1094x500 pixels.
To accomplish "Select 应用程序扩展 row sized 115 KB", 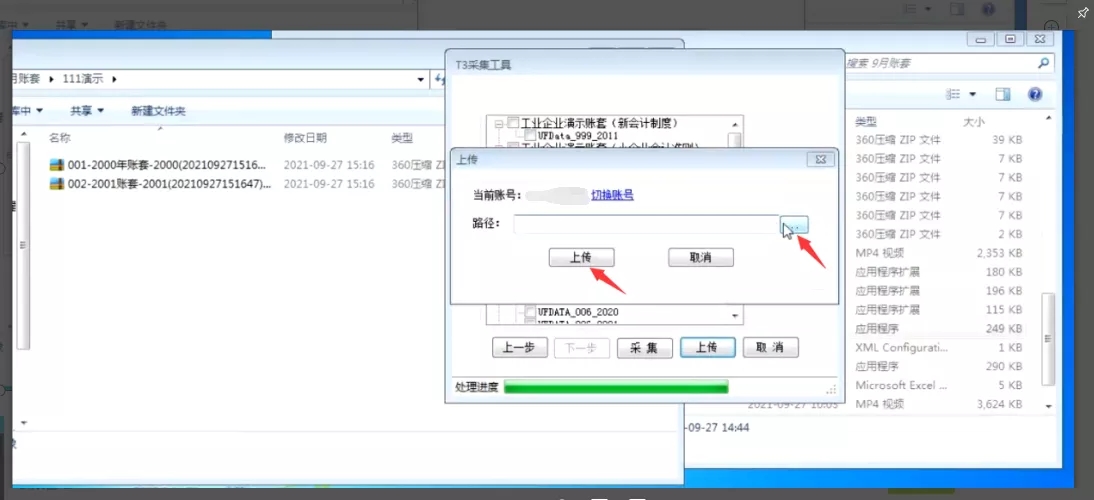I will coord(938,309).
